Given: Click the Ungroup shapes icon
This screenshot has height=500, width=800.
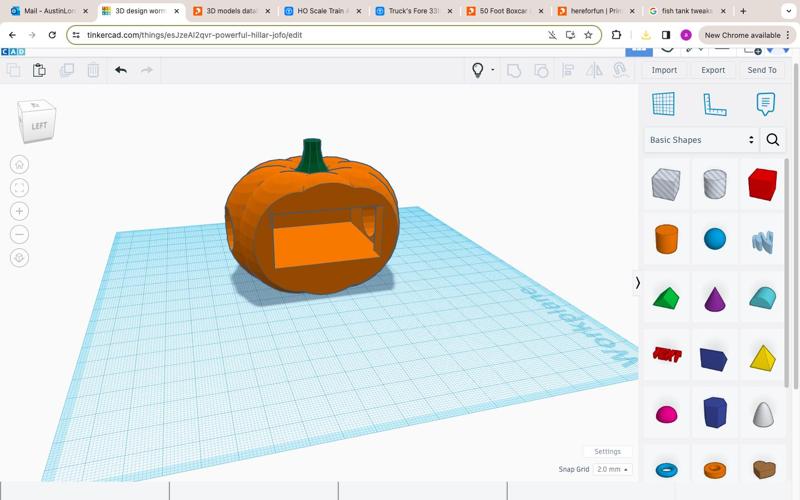Looking at the screenshot, I should pos(541,70).
